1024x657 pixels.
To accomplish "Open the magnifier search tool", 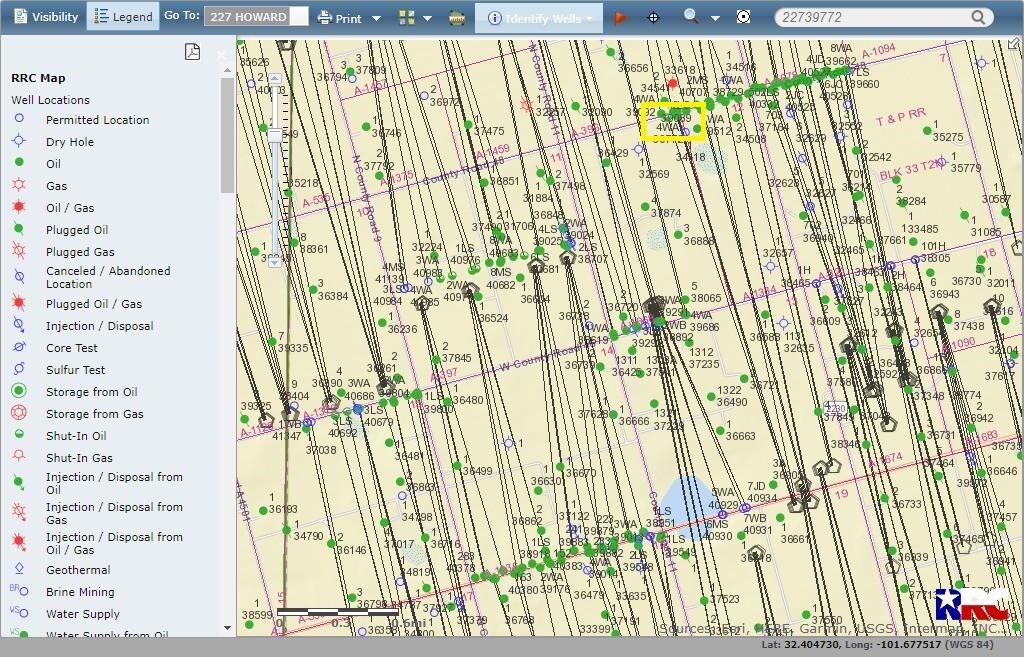I will (x=690, y=16).
